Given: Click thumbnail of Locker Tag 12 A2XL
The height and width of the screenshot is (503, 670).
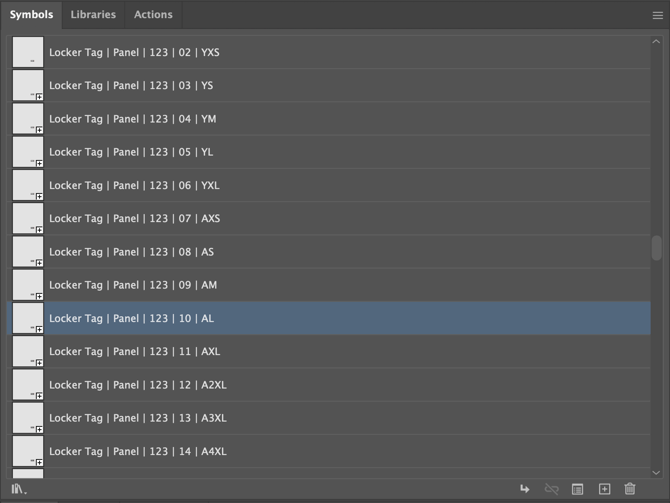Looking at the screenshot, I should click(28, 385).
